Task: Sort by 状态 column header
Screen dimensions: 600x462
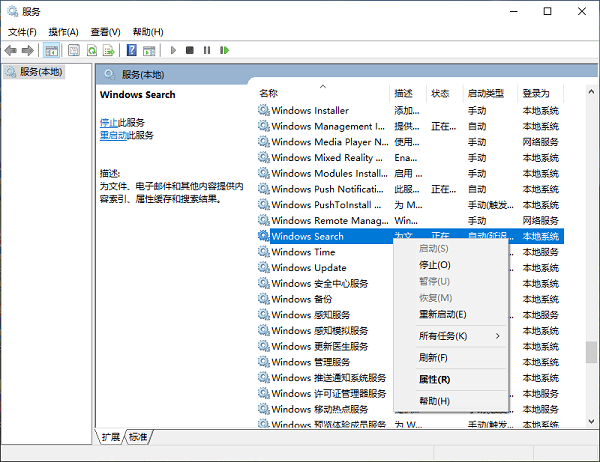Action: [x=444, y=93]
